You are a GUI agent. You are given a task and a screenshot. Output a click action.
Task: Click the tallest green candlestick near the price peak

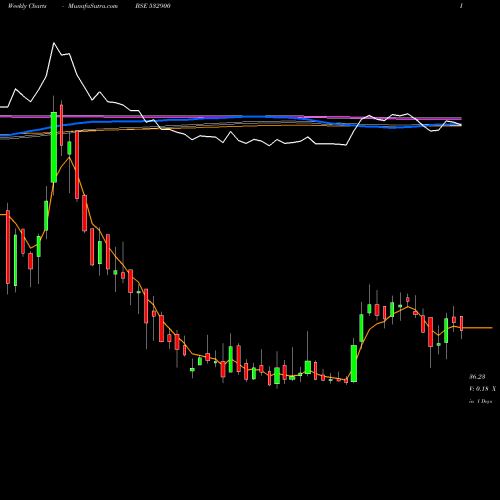pyautogui.click(x=54, y=147)
